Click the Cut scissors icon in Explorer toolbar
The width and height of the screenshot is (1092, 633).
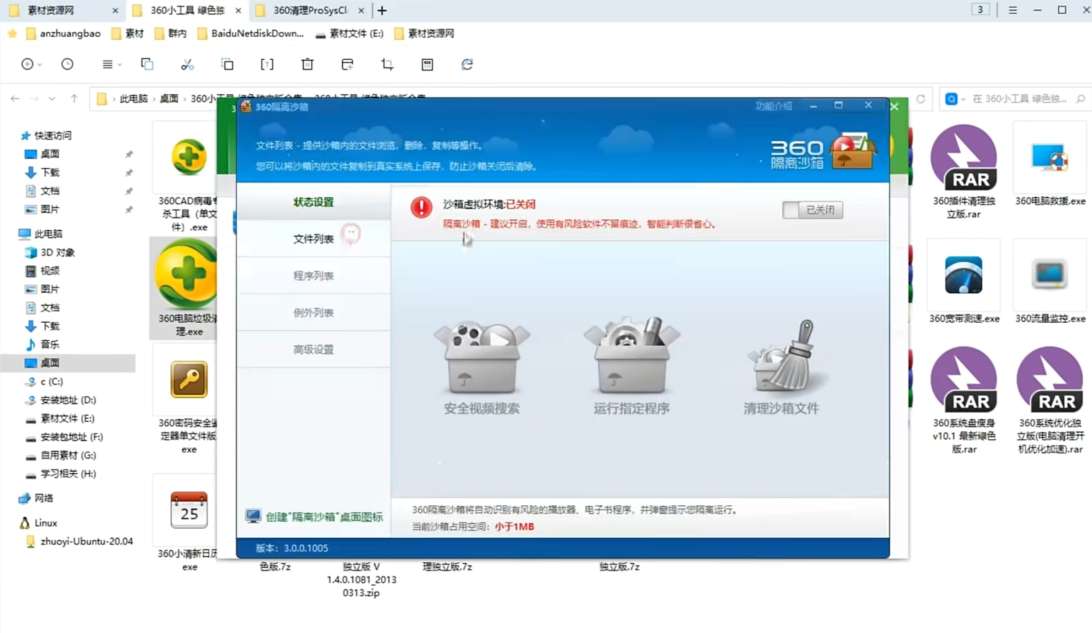click(x=186, y=62)
